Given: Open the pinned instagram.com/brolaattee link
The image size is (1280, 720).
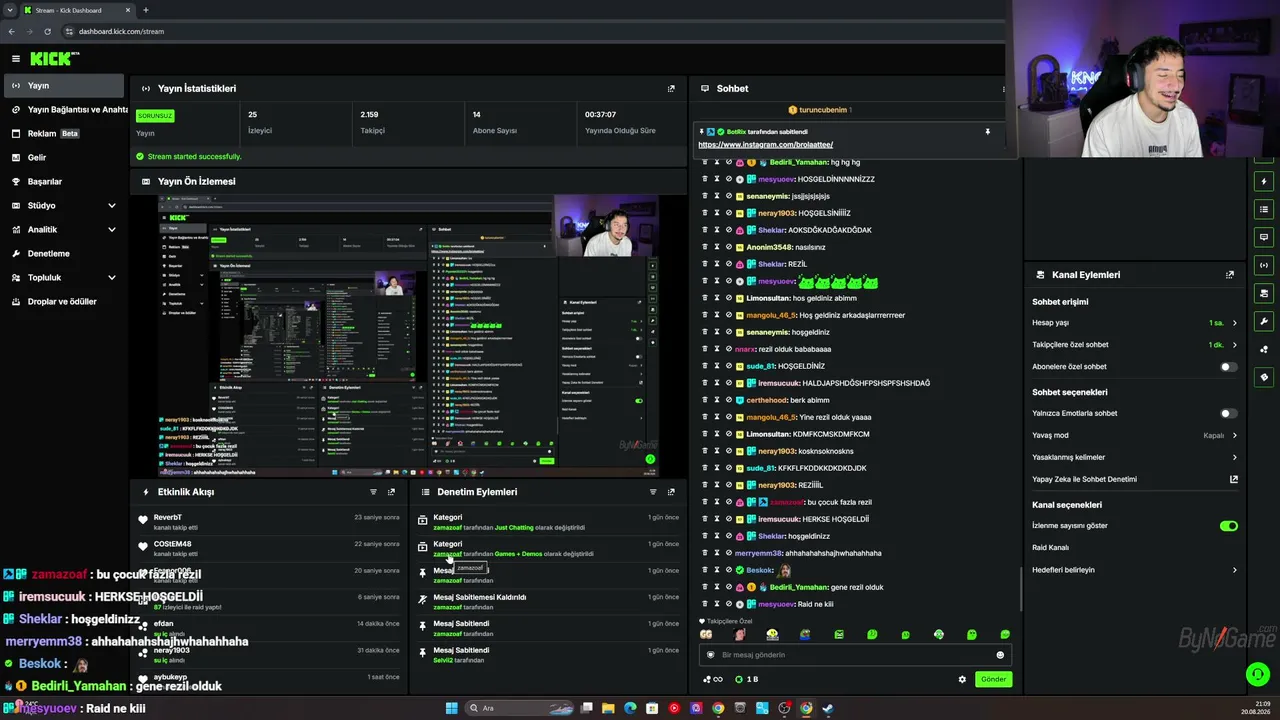Looking at the screenshot, I should 765,145.
